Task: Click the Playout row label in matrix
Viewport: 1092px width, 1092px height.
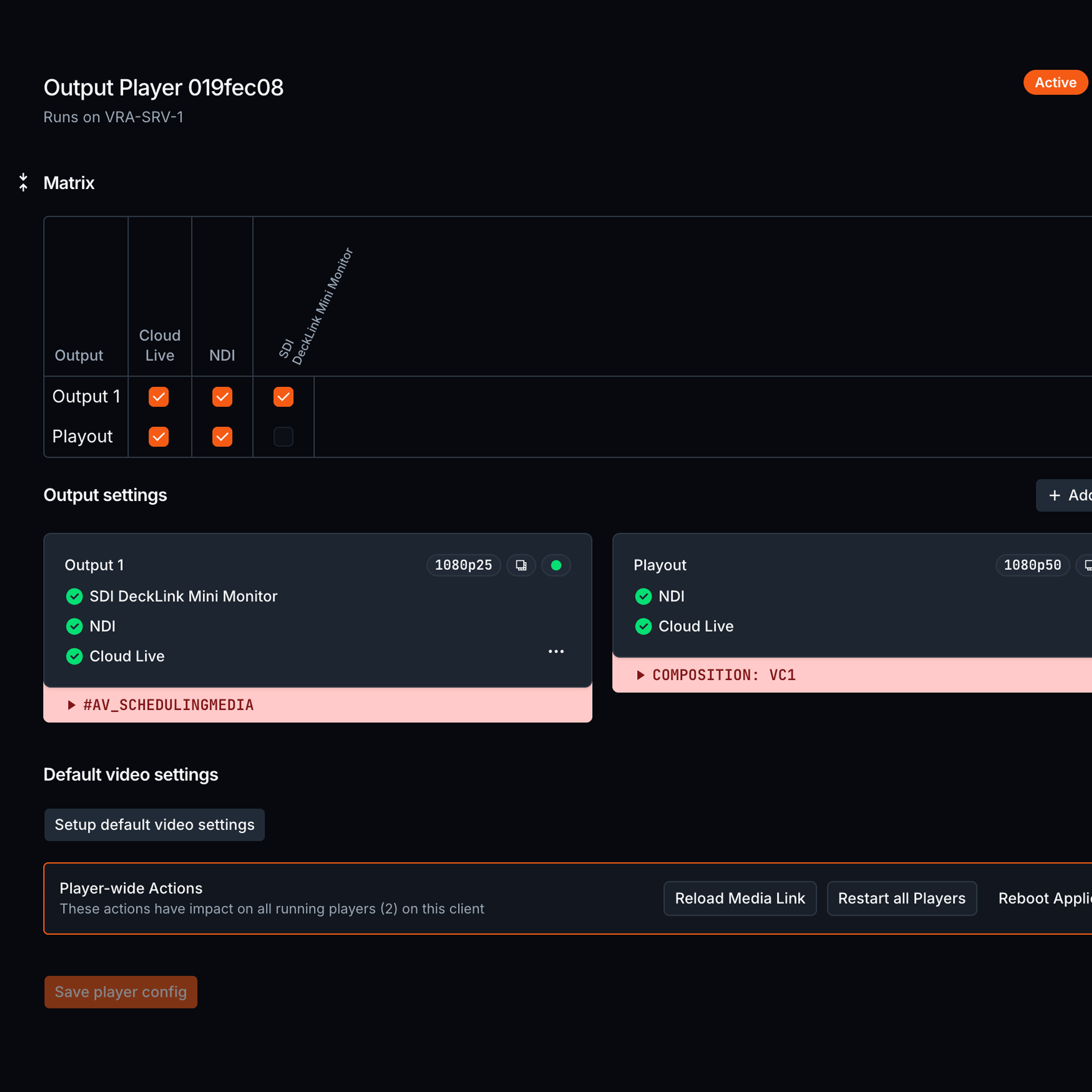Action: [82, 437]
